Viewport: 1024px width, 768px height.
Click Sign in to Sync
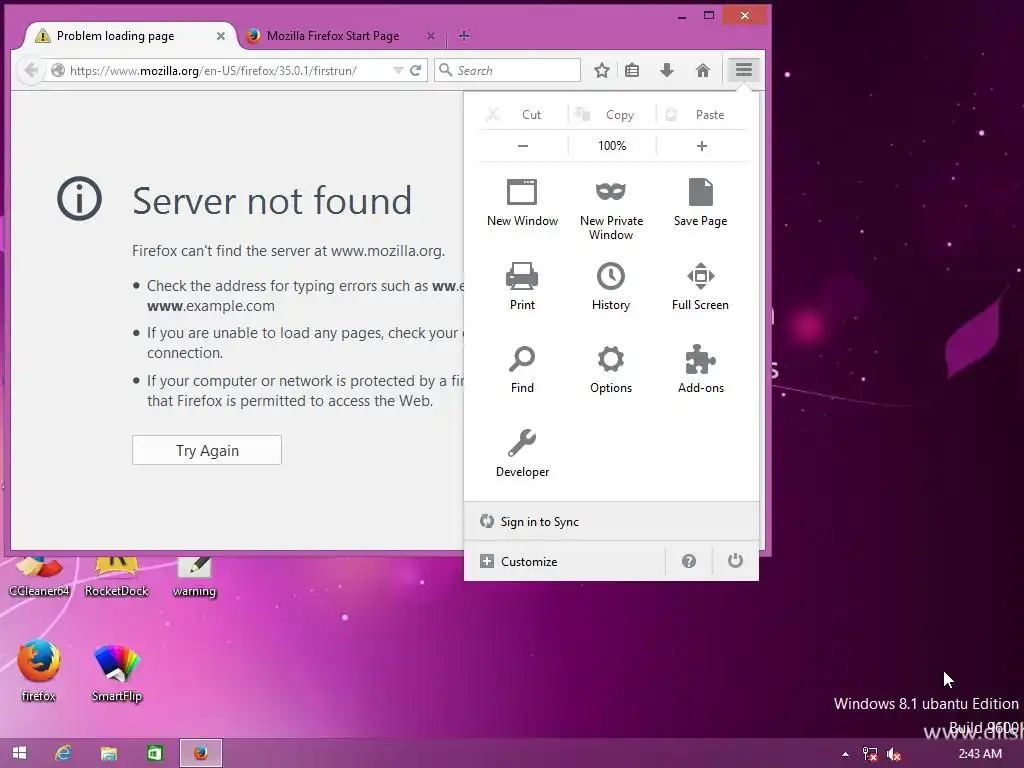click(x=611, y=521)
